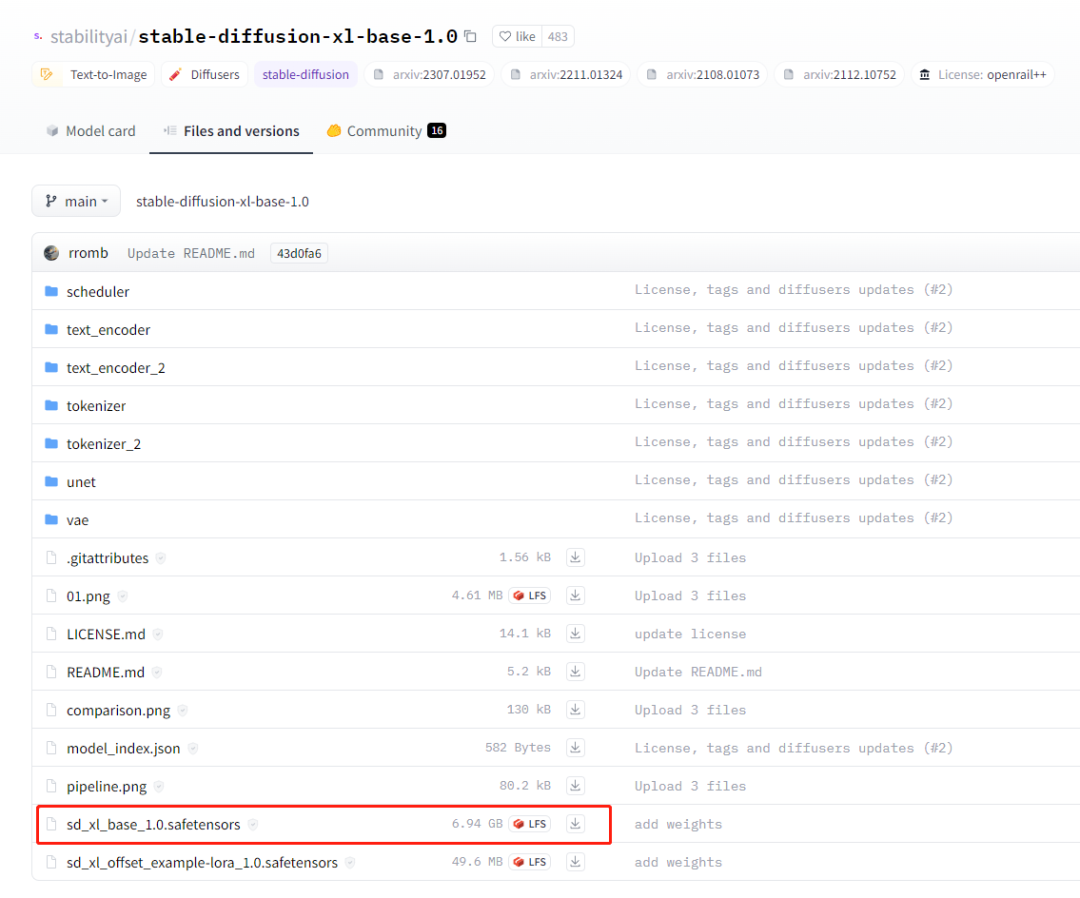Click the safe-scan shield icon beside LICENSE.md

click(158, 634)
